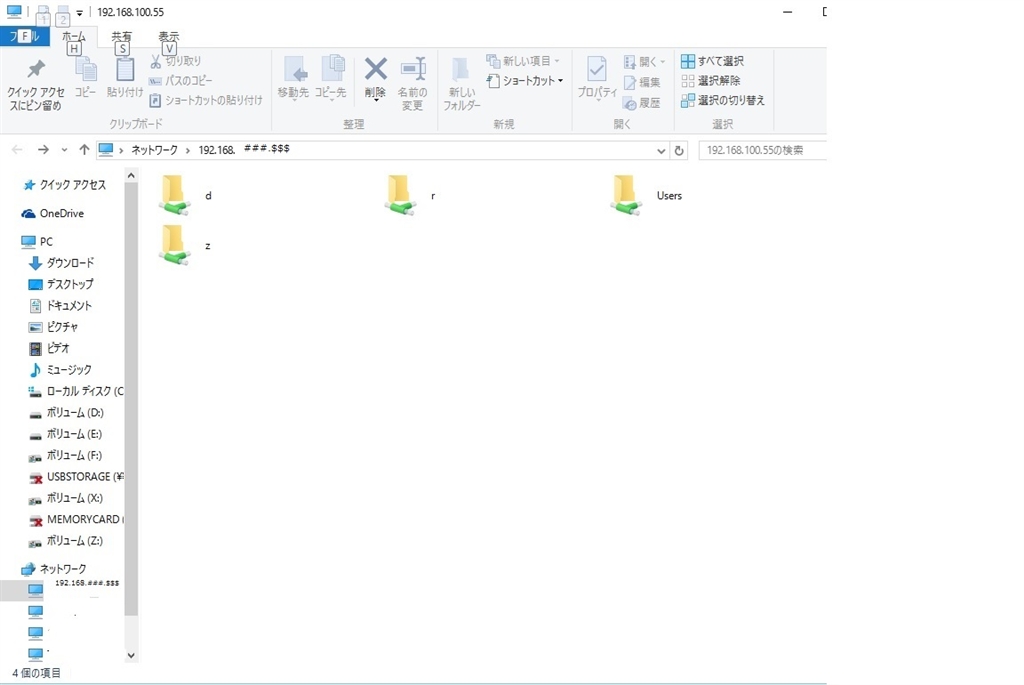1024x685 pixels.
Task: Click the 削除 (Delete) X icon
Action: click(376, 69)
